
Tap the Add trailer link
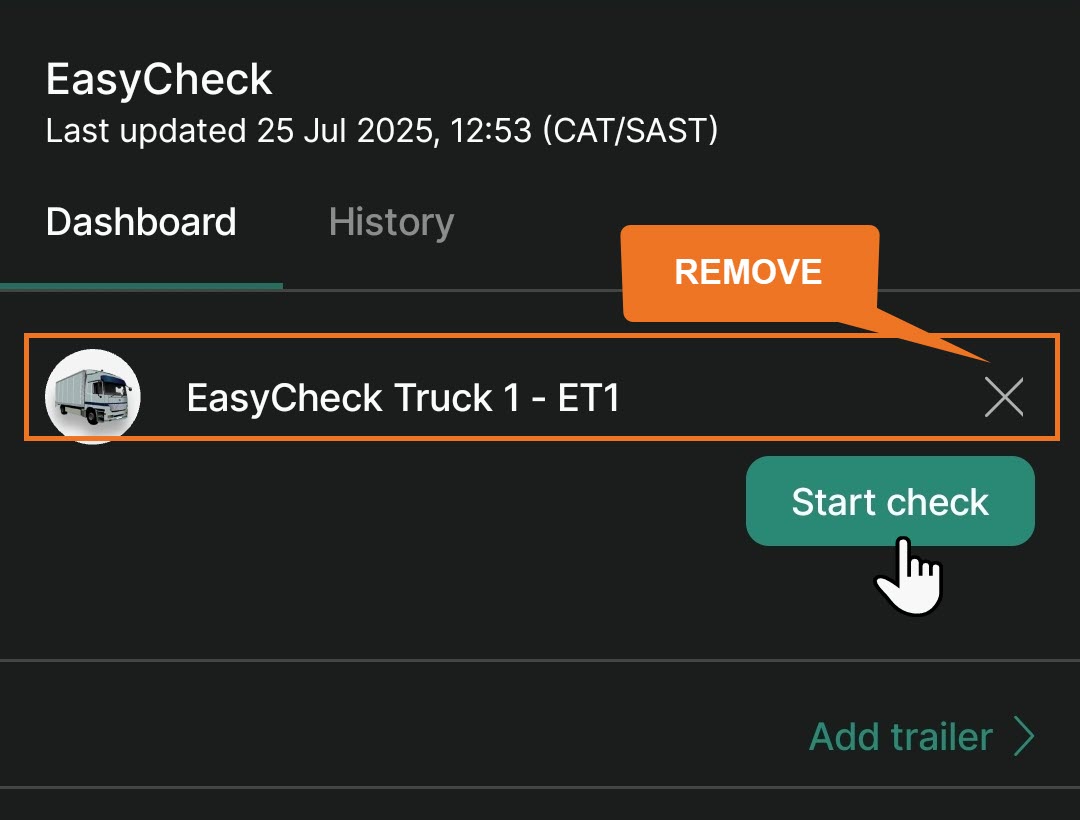pyautogui.click(x=900, y=737)
